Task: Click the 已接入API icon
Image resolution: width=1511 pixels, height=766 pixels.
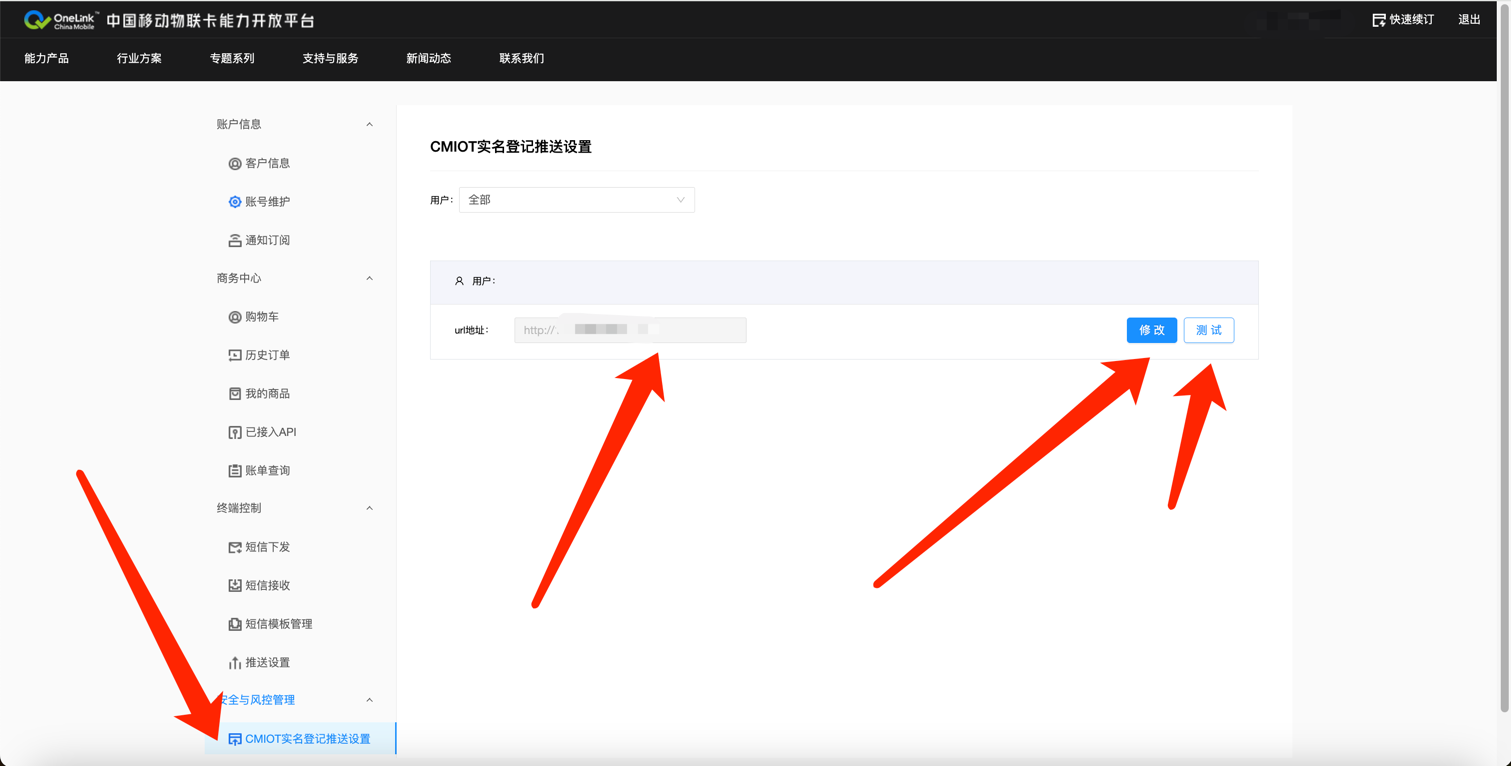Action: [x=235, y=432]
